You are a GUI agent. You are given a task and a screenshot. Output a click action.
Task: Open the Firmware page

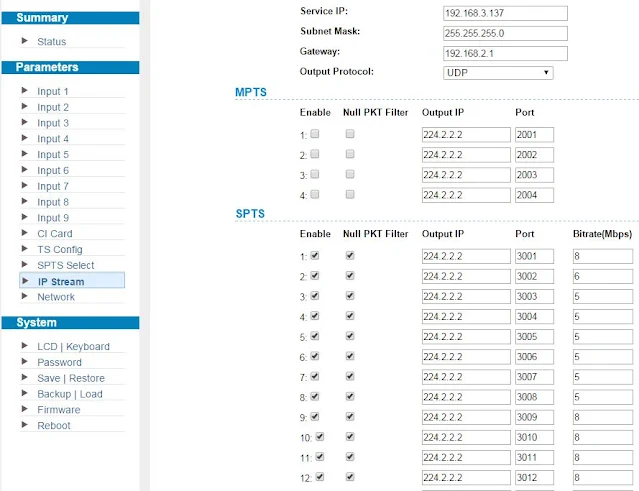click(58, 410)
